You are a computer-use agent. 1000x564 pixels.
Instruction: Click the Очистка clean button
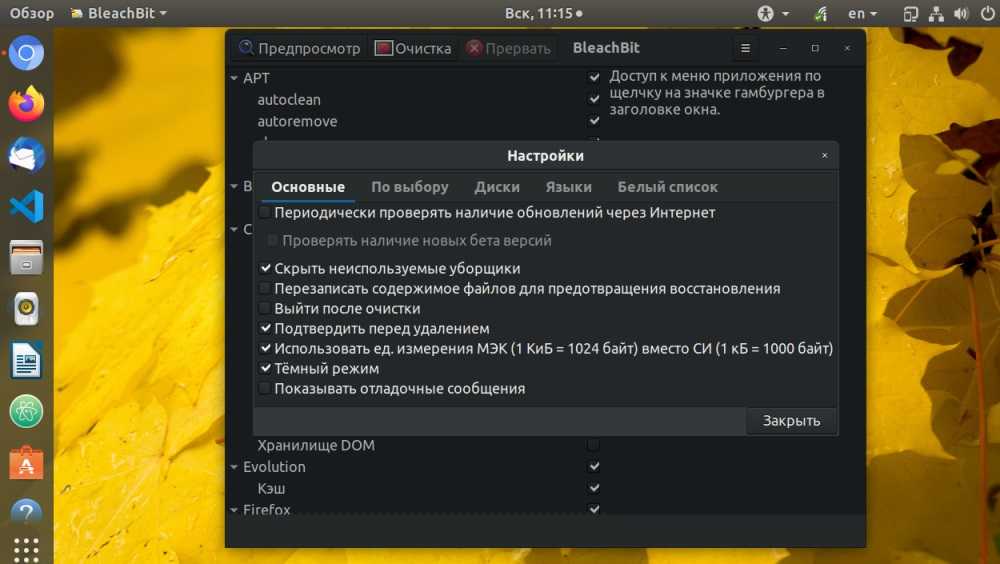pos(413,48)
